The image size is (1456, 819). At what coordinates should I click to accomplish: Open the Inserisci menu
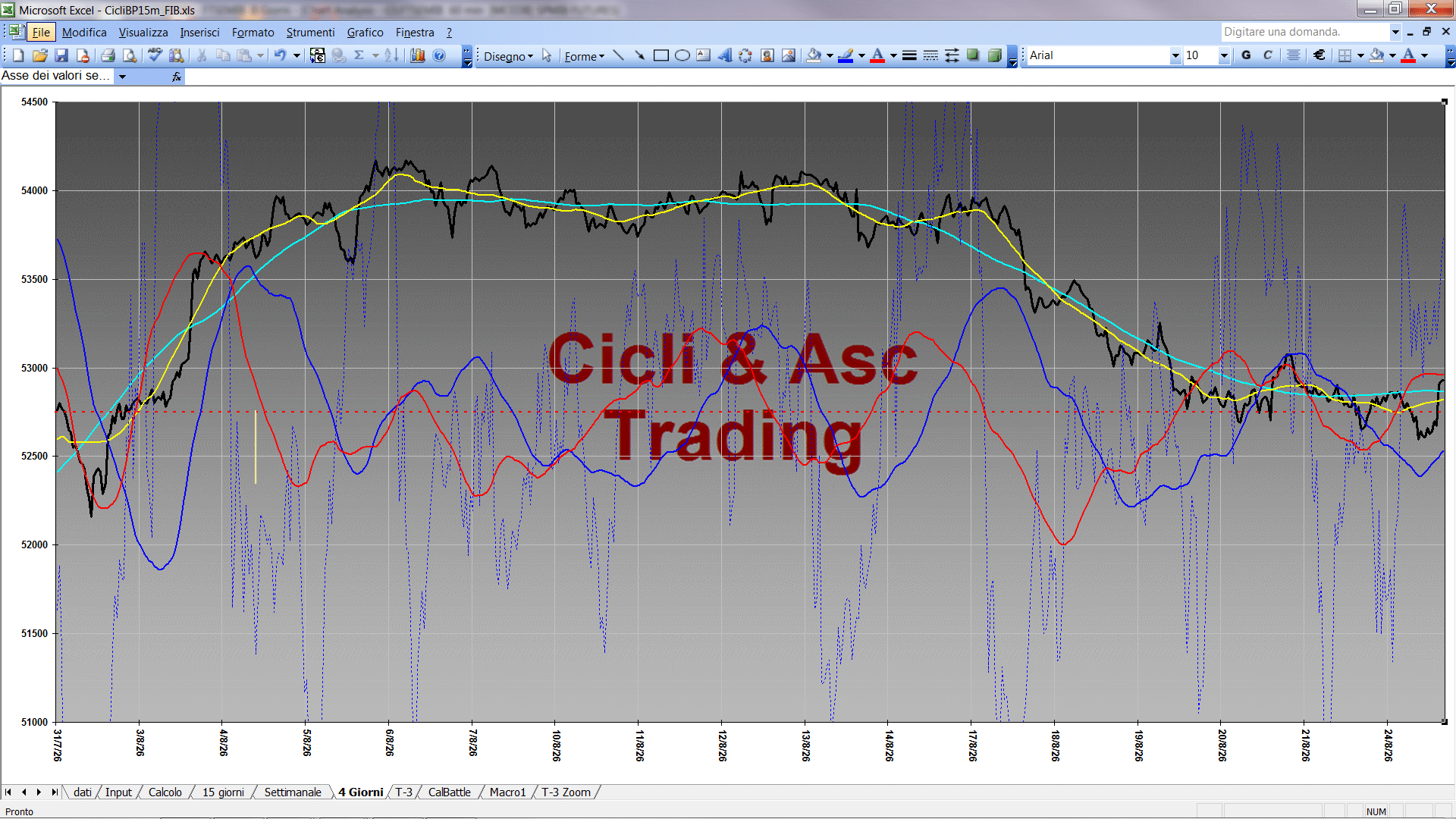(199, 32)
